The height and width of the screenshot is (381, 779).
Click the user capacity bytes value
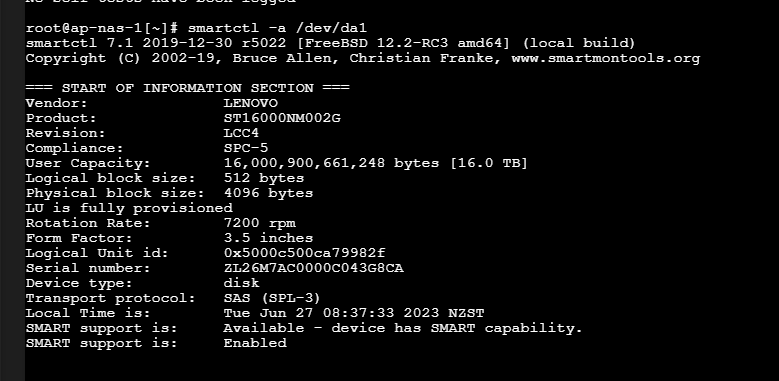coord(331,163)
